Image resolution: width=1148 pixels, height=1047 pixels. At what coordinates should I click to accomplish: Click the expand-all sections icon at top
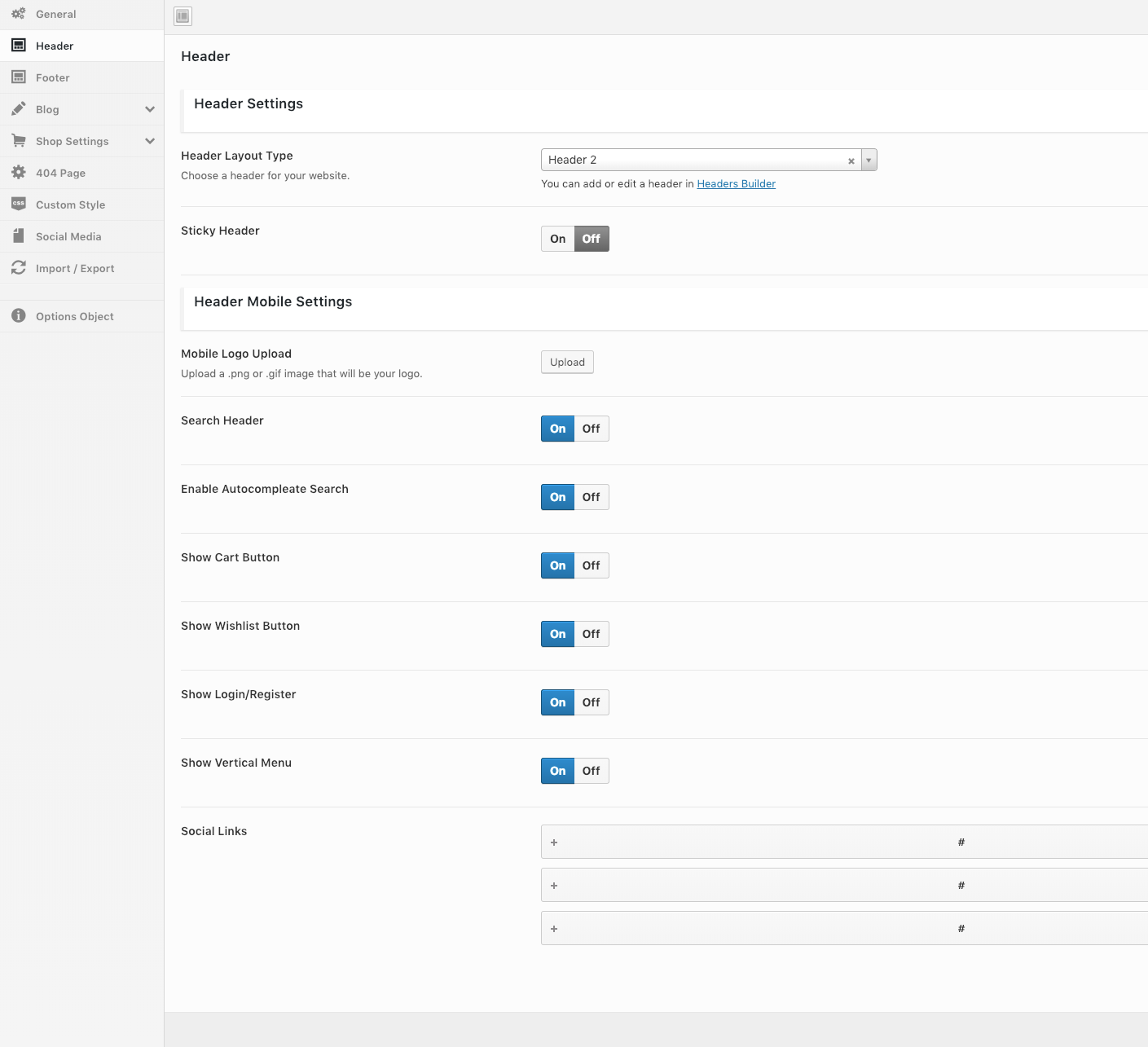[x=183, y=16]
